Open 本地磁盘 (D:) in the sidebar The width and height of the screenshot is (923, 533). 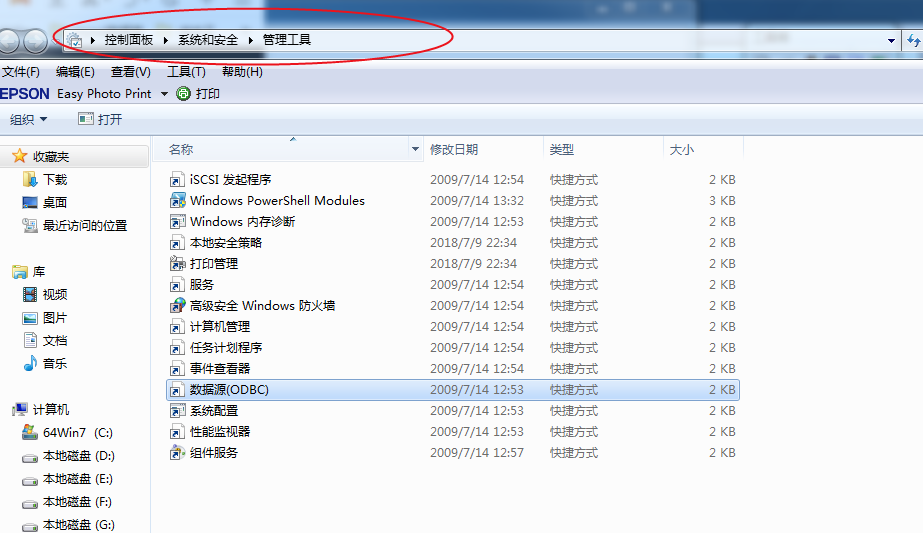pyautogui.click(x=78, y=456)
